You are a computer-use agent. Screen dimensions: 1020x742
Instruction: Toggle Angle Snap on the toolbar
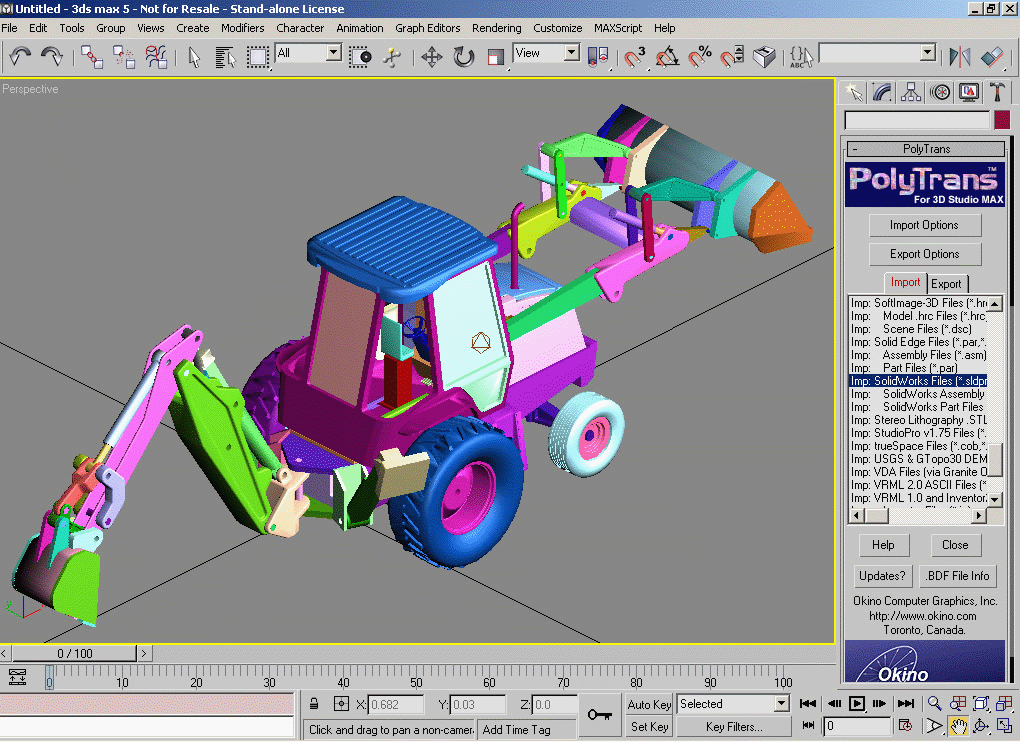[x=667, y=57]
